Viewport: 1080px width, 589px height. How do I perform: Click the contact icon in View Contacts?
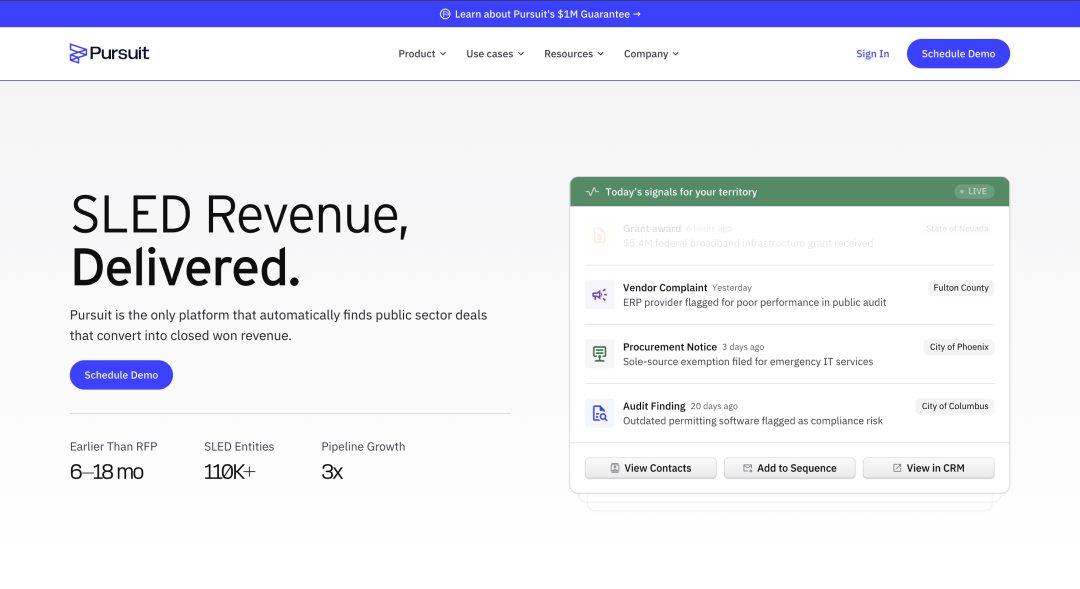pyautogui.click(x=615, y=468)
